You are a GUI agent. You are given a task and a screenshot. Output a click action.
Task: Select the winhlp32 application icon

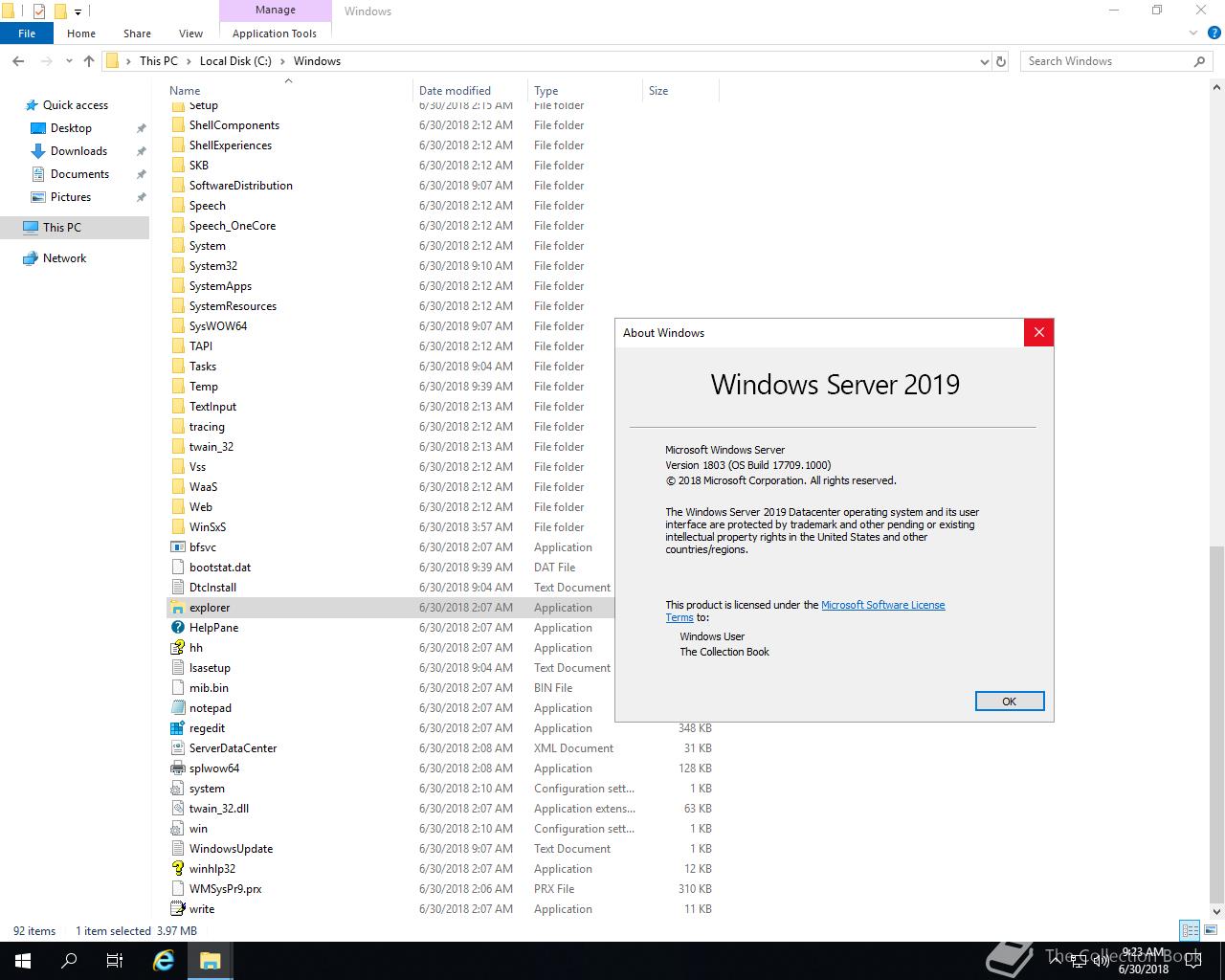coord(177,869)
